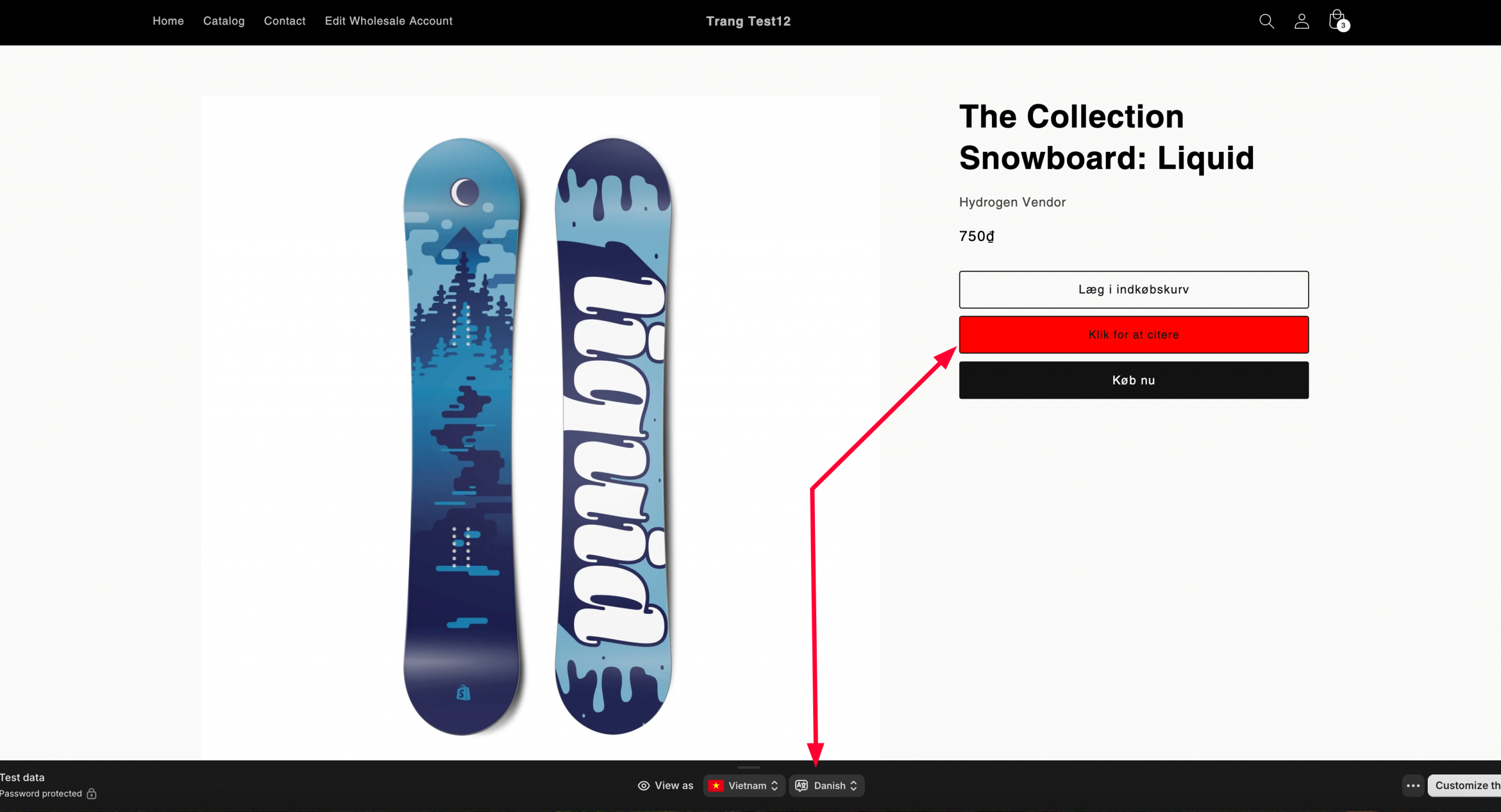Expand the Danish language dropdown
This screenshot has width=1501, height=812.
[827, 786]
